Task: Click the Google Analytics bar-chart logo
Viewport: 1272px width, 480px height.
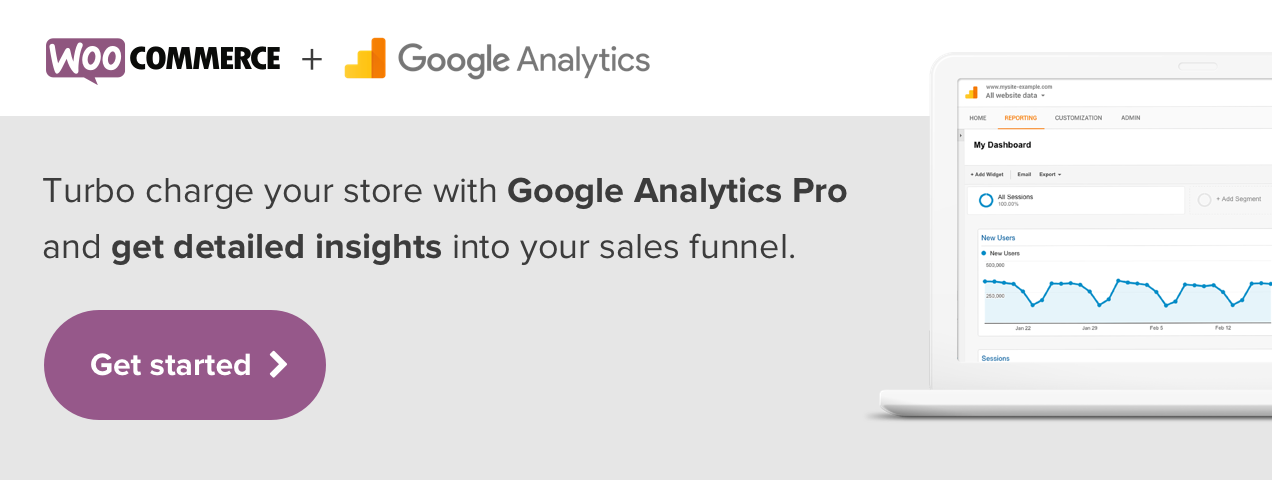Action: 365,59
